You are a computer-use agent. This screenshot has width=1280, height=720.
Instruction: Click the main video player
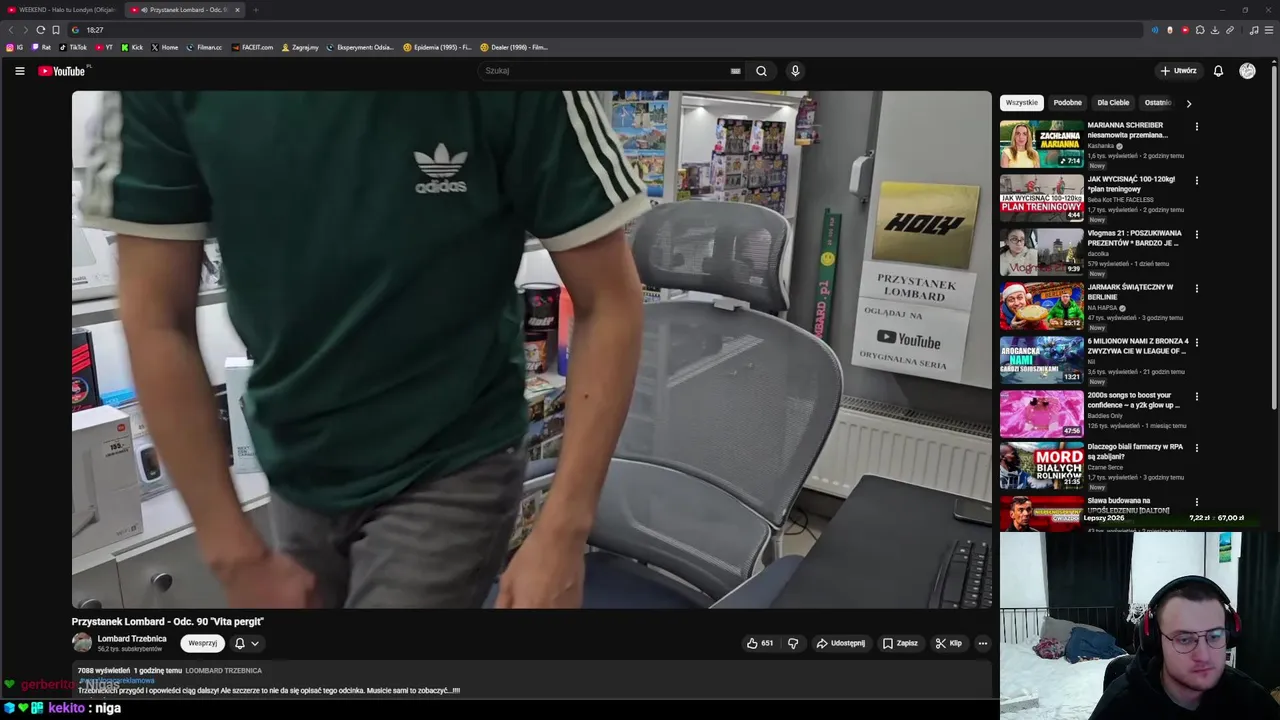tap(532, 349)
